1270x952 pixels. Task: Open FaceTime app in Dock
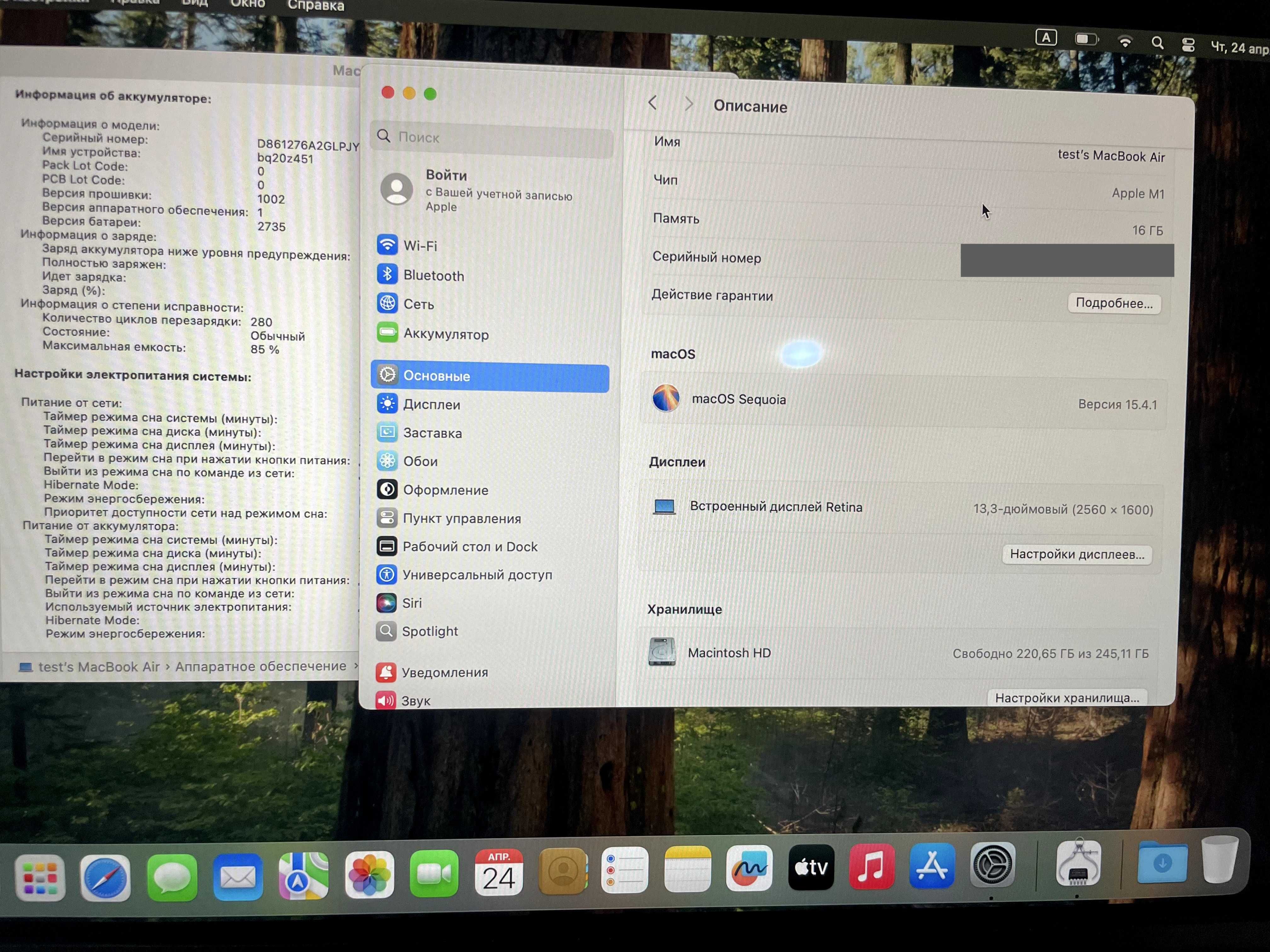(434, 873)
